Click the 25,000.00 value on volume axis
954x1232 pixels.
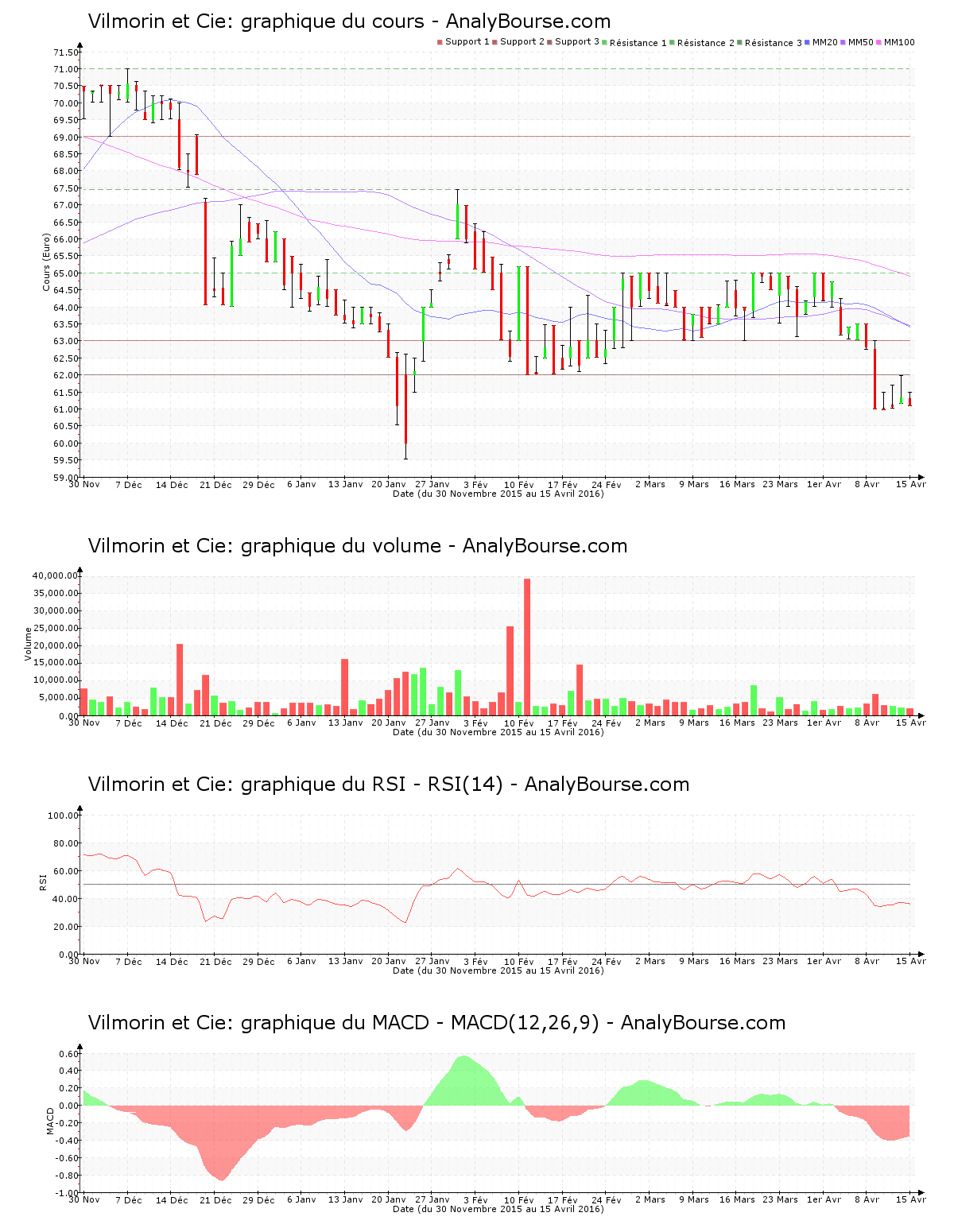(x=56, y=628)
